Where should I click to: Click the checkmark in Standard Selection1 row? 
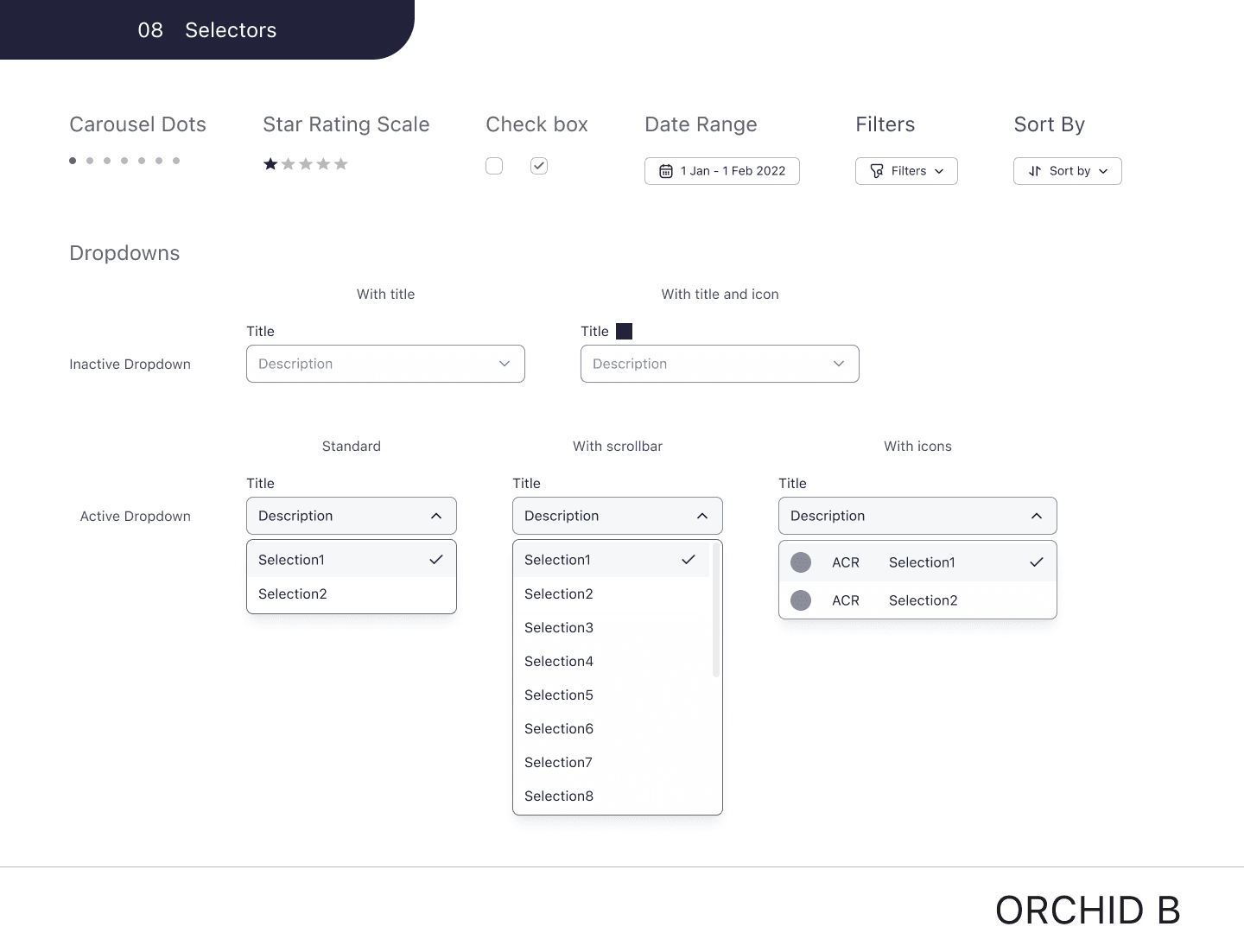436,560
